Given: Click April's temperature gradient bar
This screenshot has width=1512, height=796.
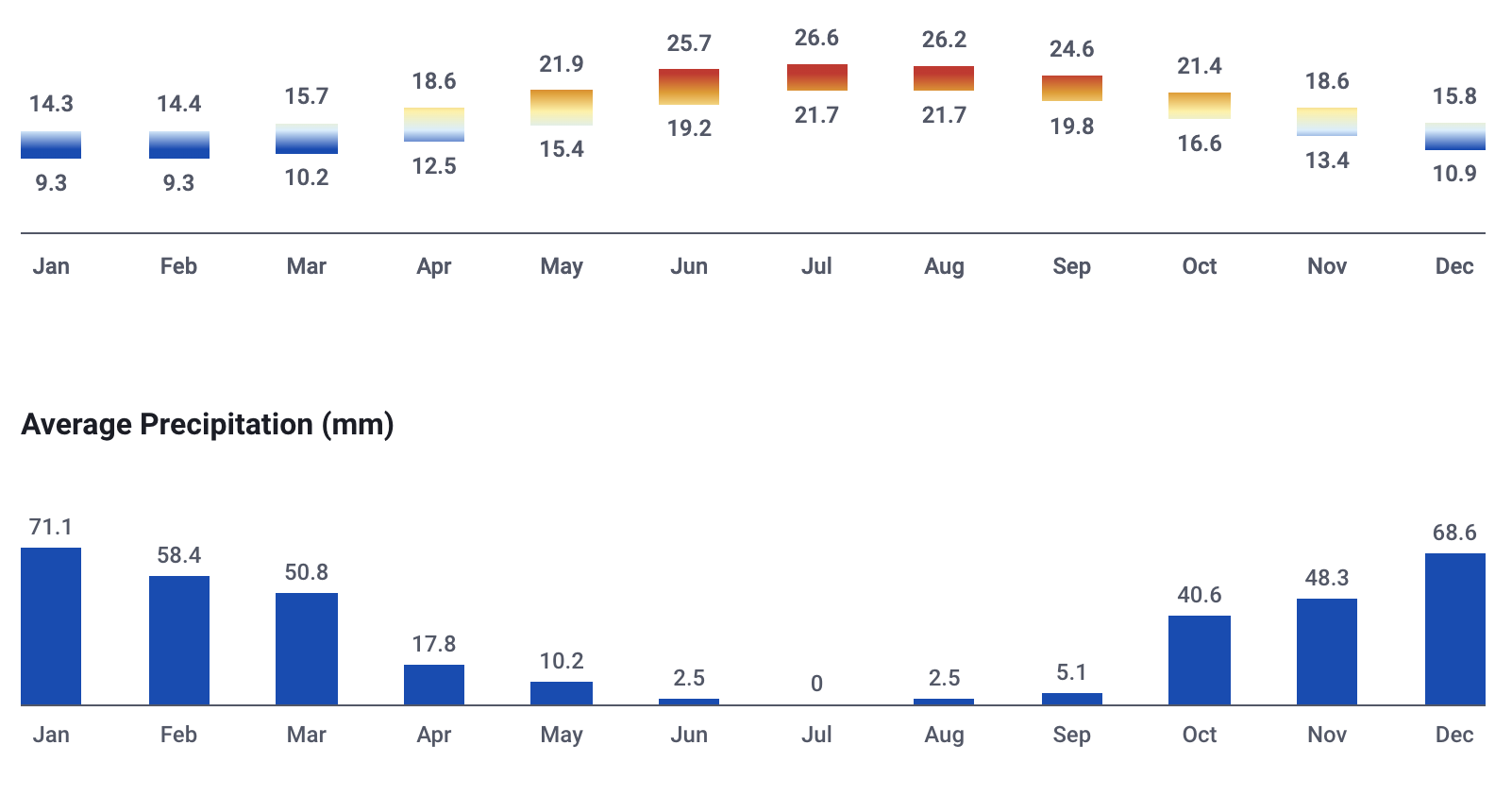Looking at the screenshot, I should [x=434, y=125].
